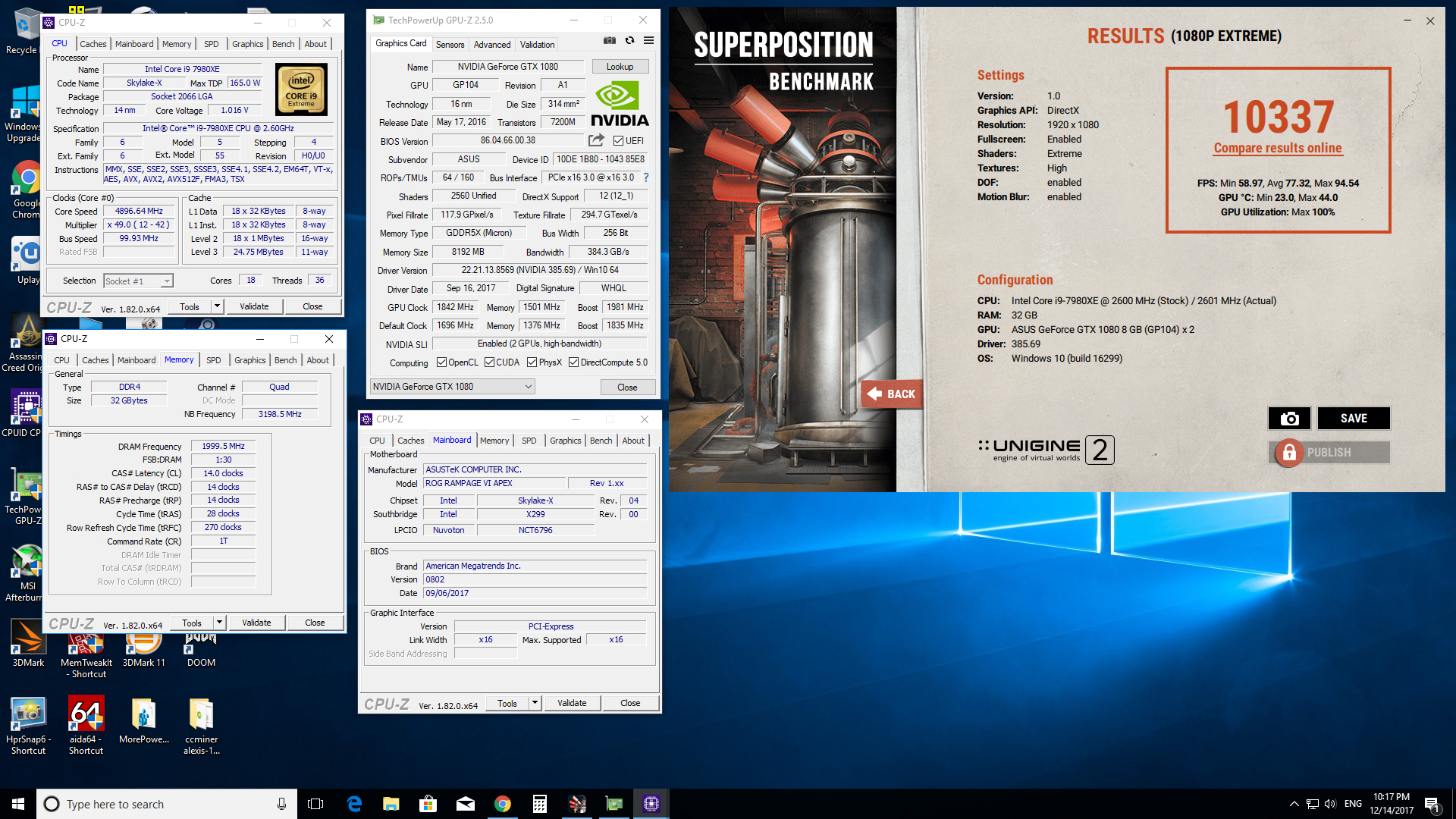Toggle OpenCL checkbox in GPU-Z
The image size is (1456, 819).
(442, 362)
